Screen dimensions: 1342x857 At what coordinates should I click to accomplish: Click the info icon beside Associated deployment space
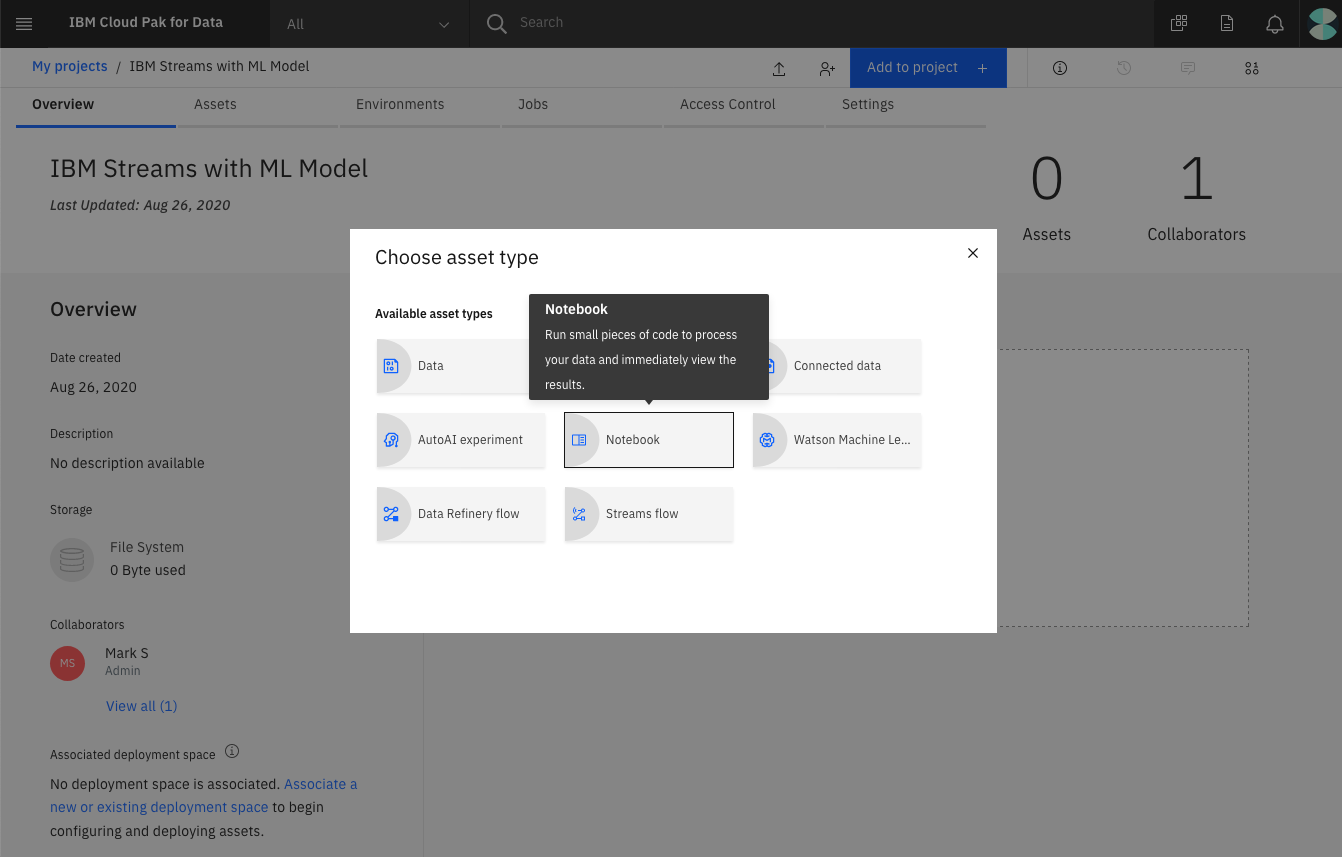click(x=232, y=751)
